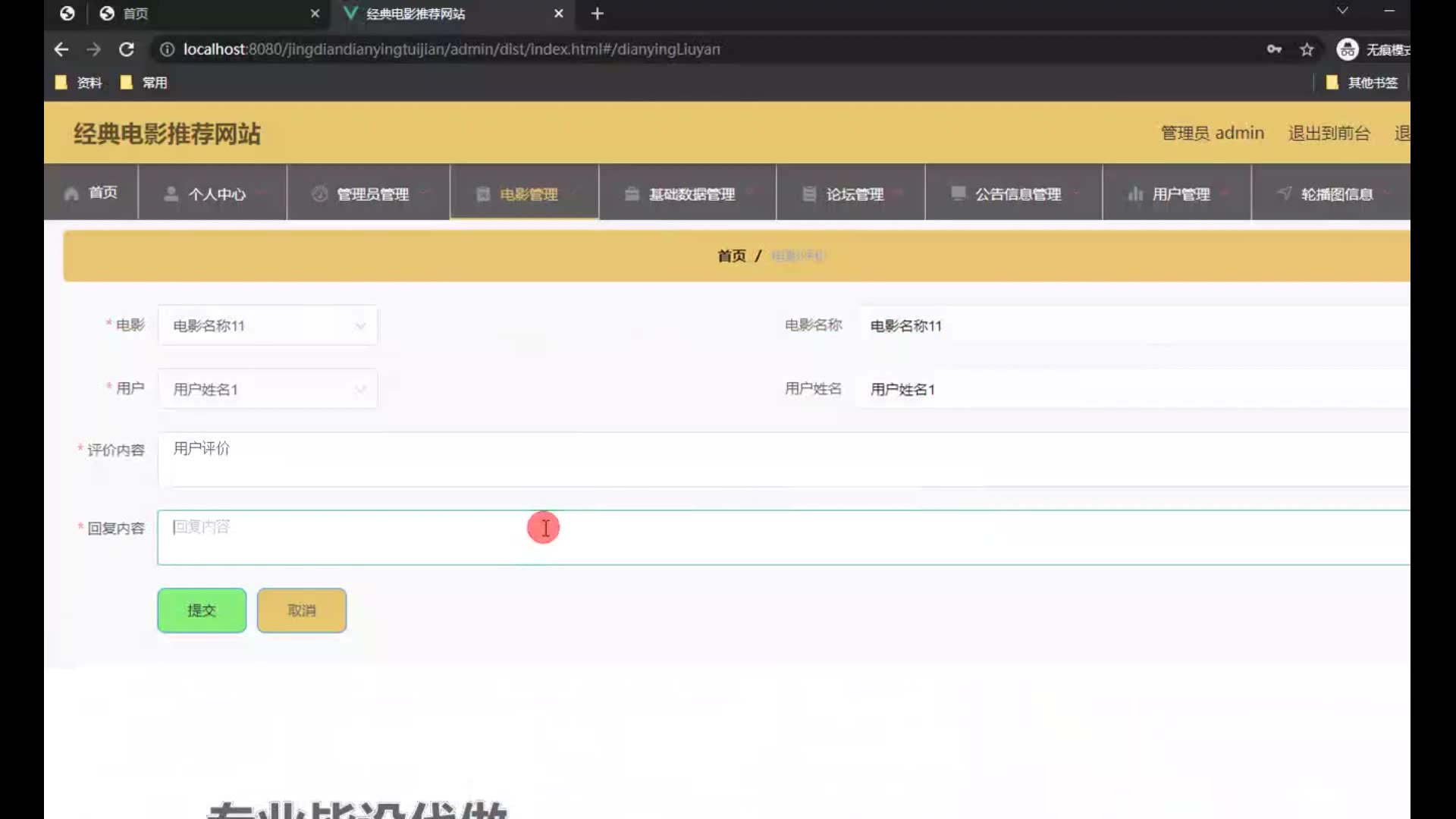Image resolution: width=1456 pixels, height=819 pixels.
Task: Click the site information icon in address bar
Action: click(x=167, y=49)
